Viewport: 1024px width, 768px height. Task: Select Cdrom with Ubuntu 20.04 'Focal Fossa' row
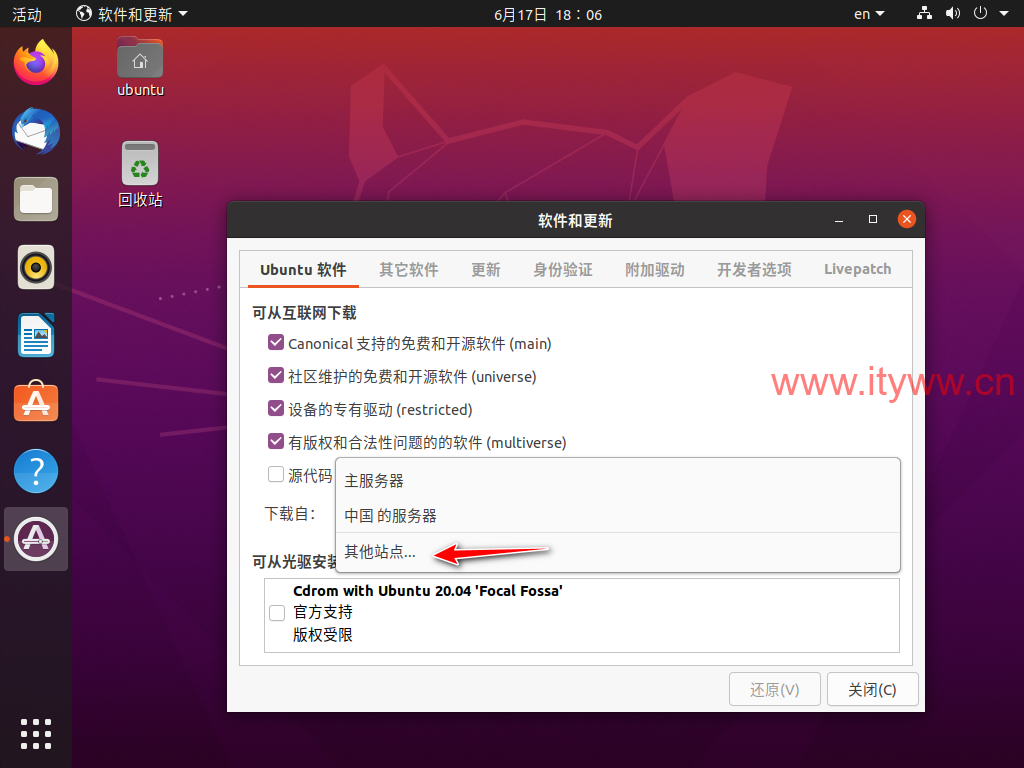click(582, 615)
